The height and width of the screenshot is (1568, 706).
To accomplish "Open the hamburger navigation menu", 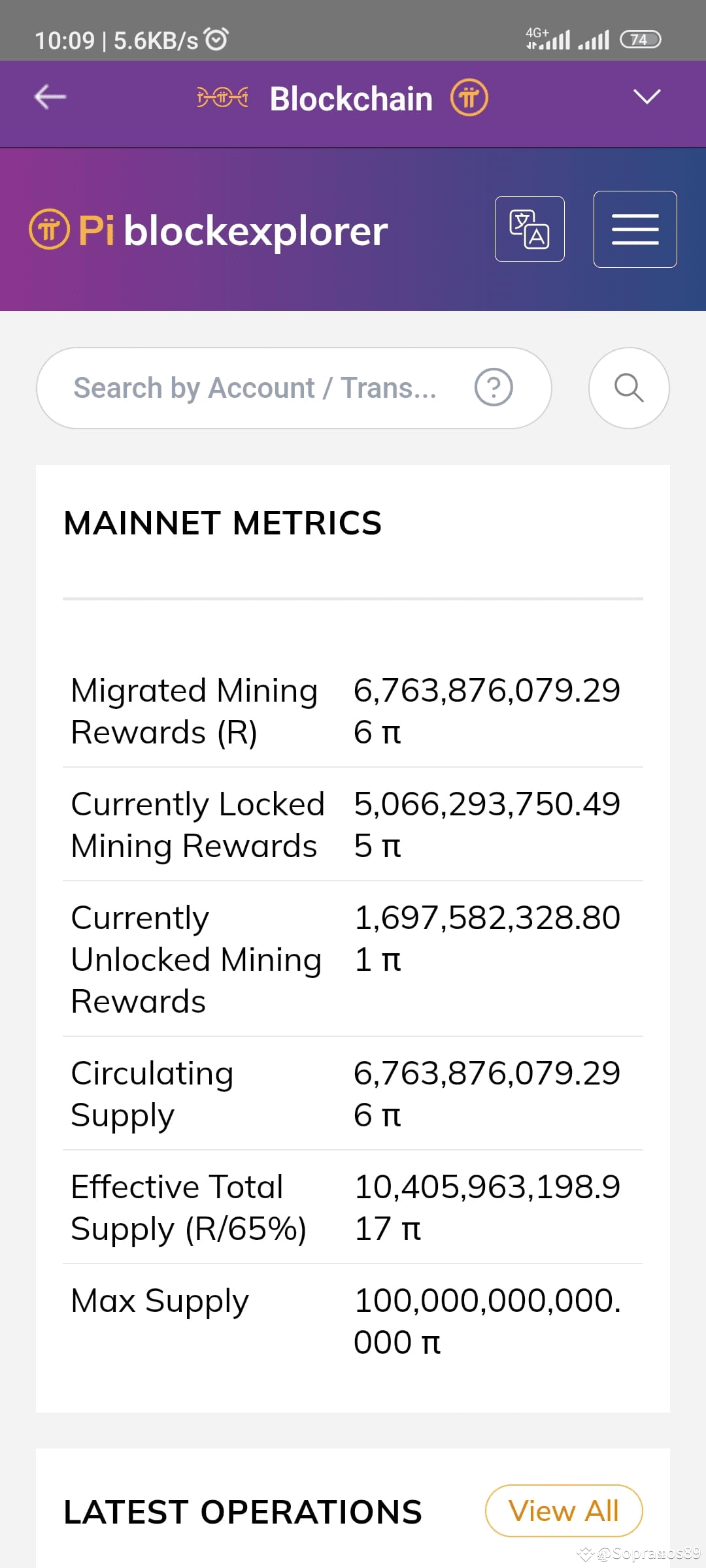I will pos(635,229).
